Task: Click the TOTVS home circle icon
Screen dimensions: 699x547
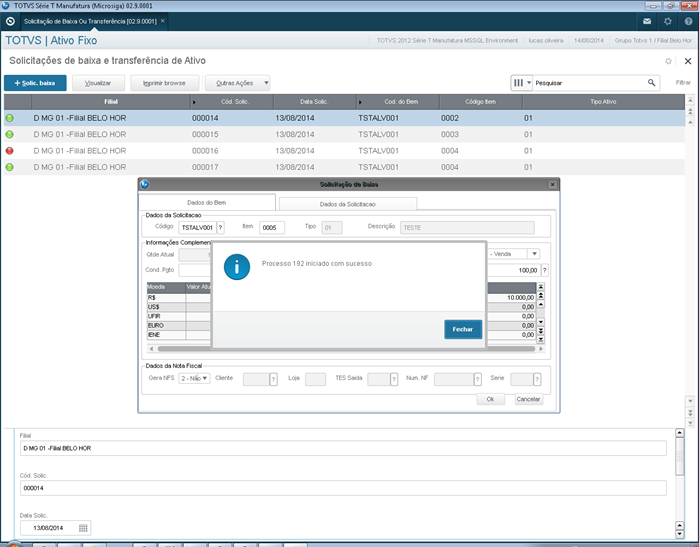Action: [x=10, y=21]
